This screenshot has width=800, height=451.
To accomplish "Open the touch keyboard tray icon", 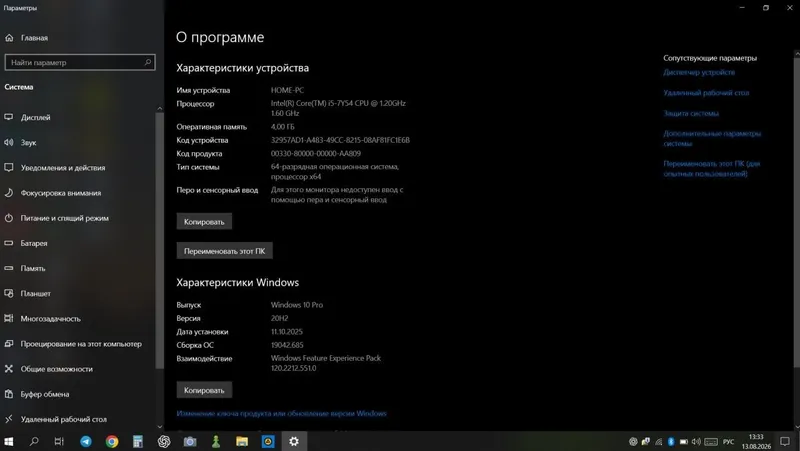I will 711,442.
